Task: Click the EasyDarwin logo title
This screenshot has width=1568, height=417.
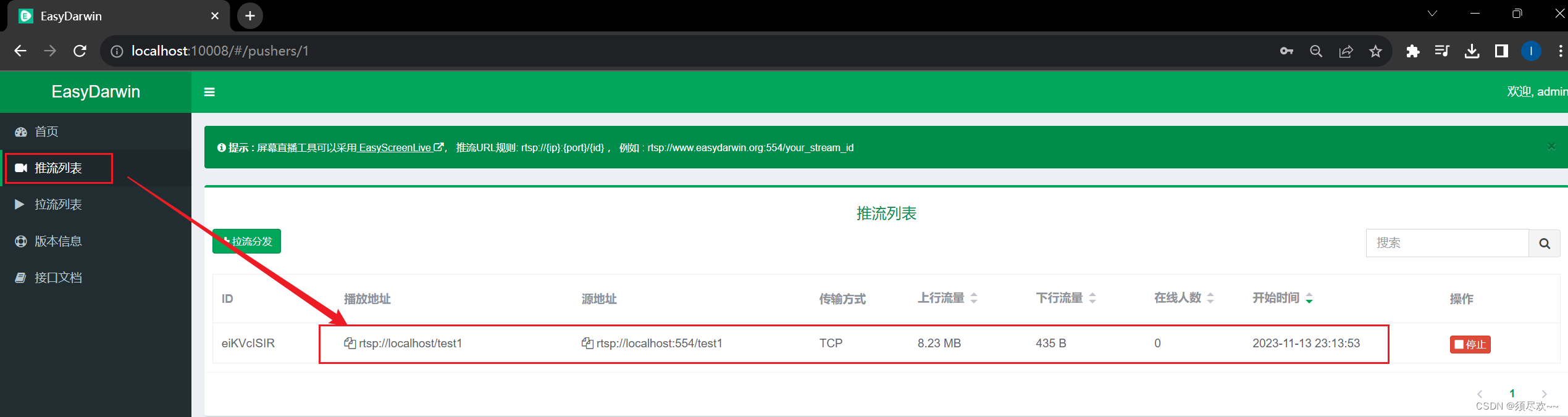Action: click(96, 91)
